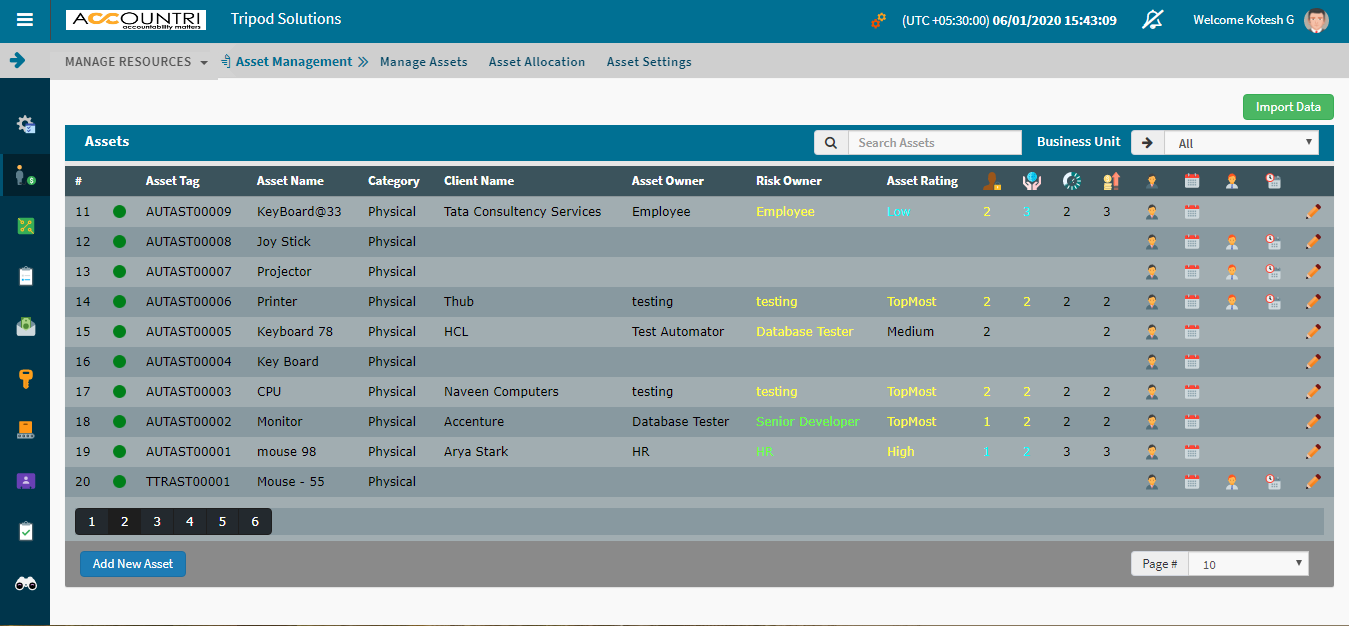Edit KeyBoard@33 asset with pencil icon
1349x626 pixels.
coord(1313,212)
